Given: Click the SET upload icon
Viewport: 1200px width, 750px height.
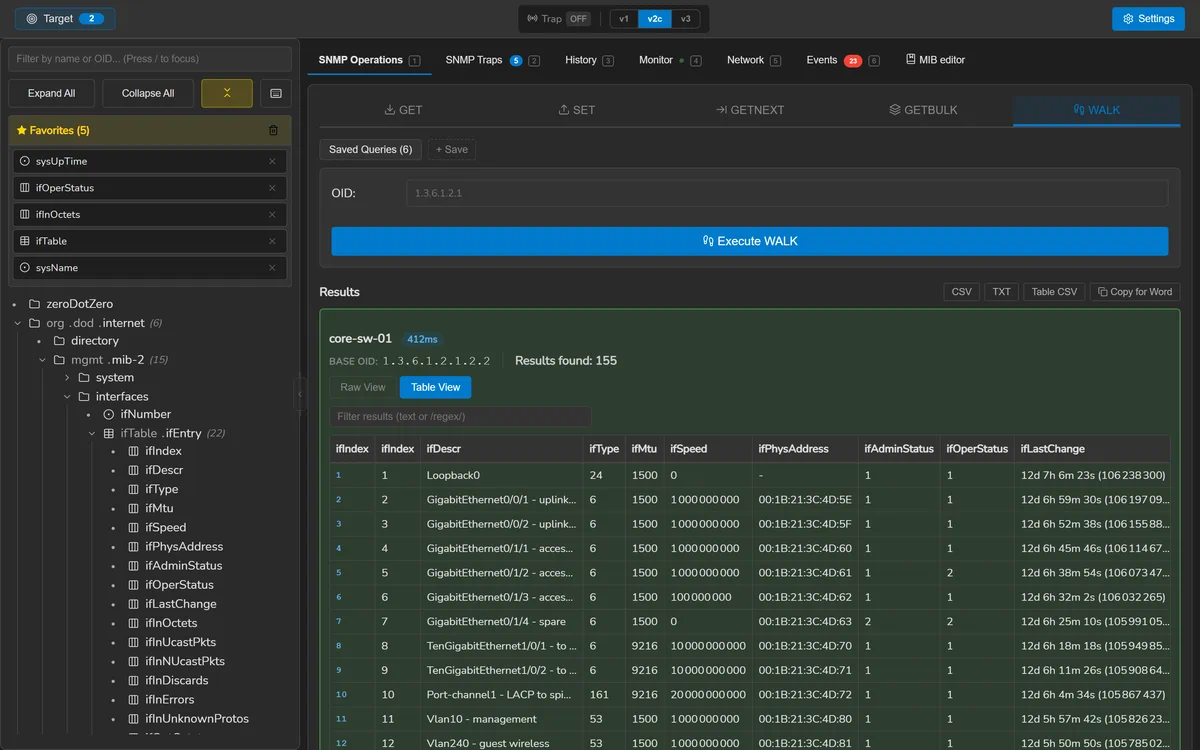Looking at the screenshot, I should point(564,110).
